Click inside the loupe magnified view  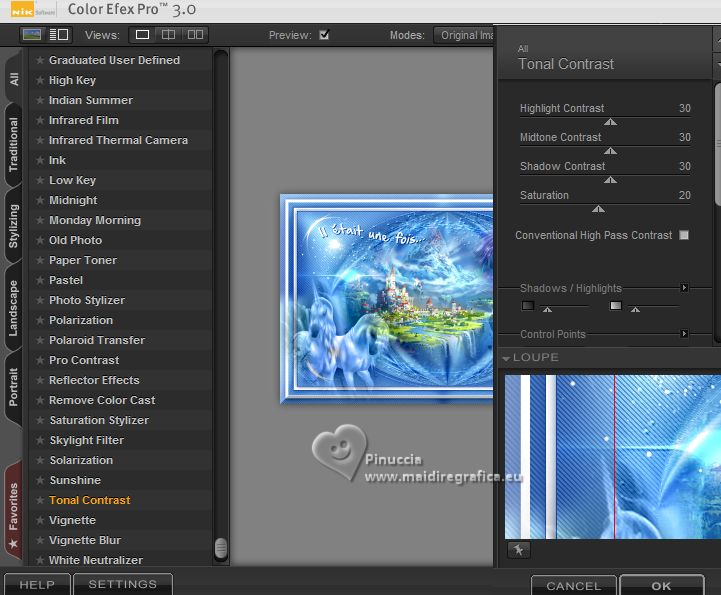tap(612, 457)
